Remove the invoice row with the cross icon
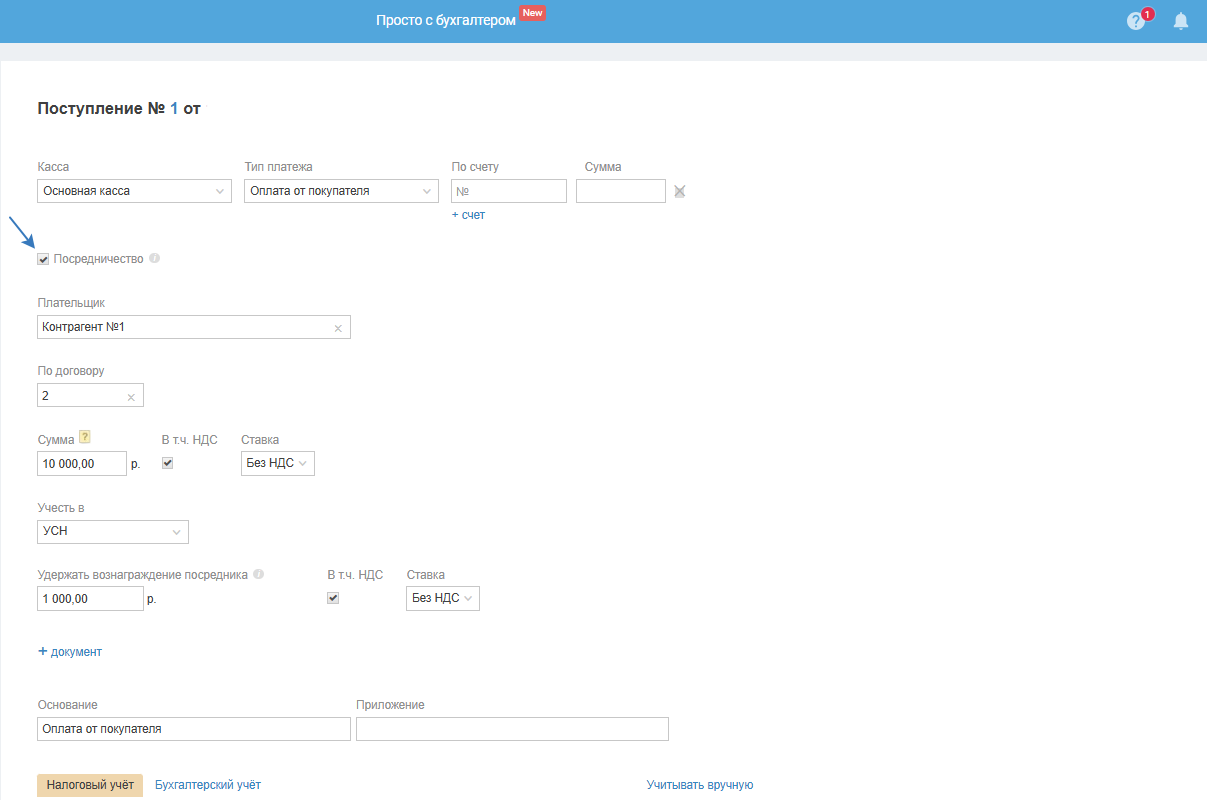 coord(679,191)
